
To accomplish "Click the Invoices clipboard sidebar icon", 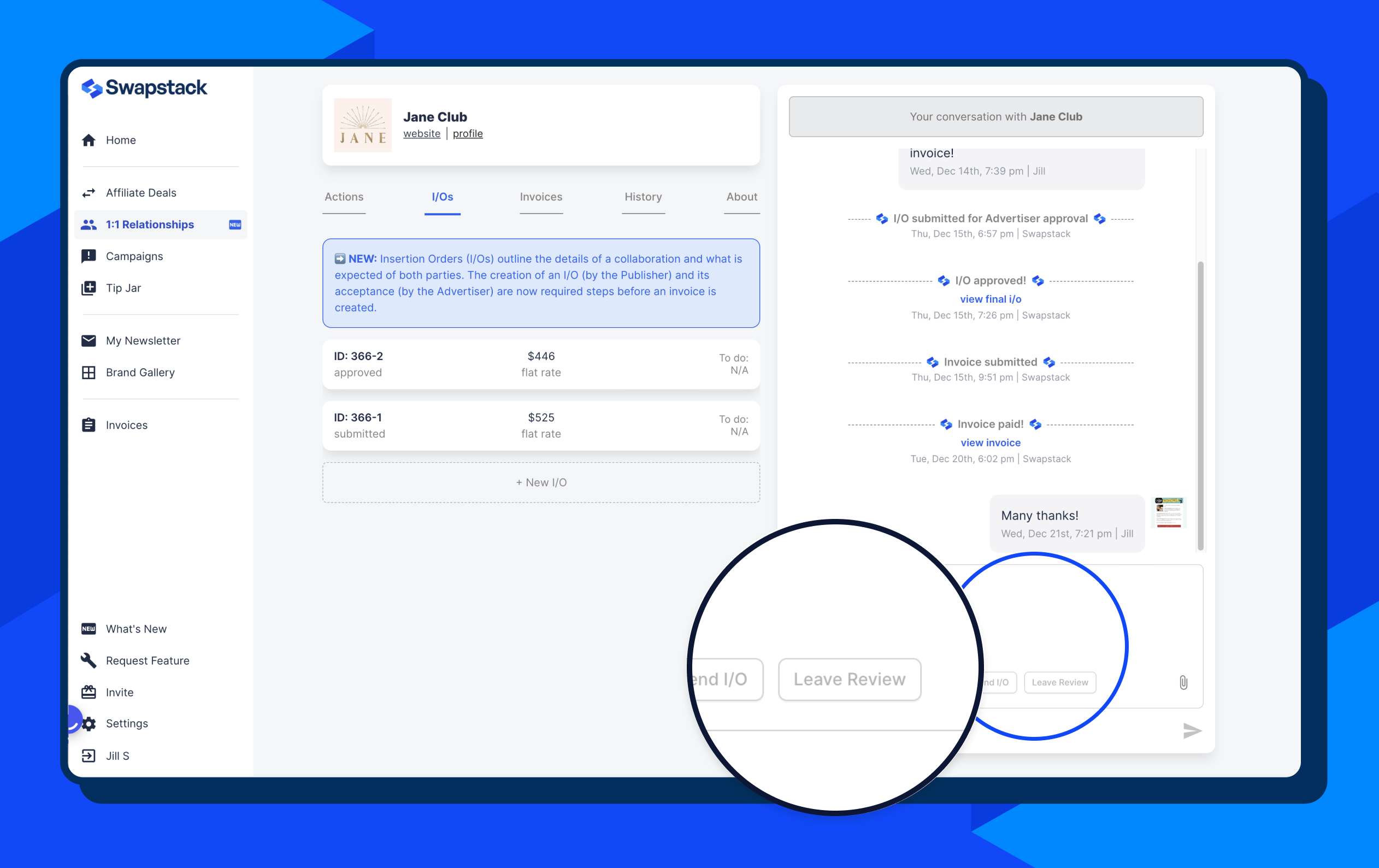I will [89, 425].
